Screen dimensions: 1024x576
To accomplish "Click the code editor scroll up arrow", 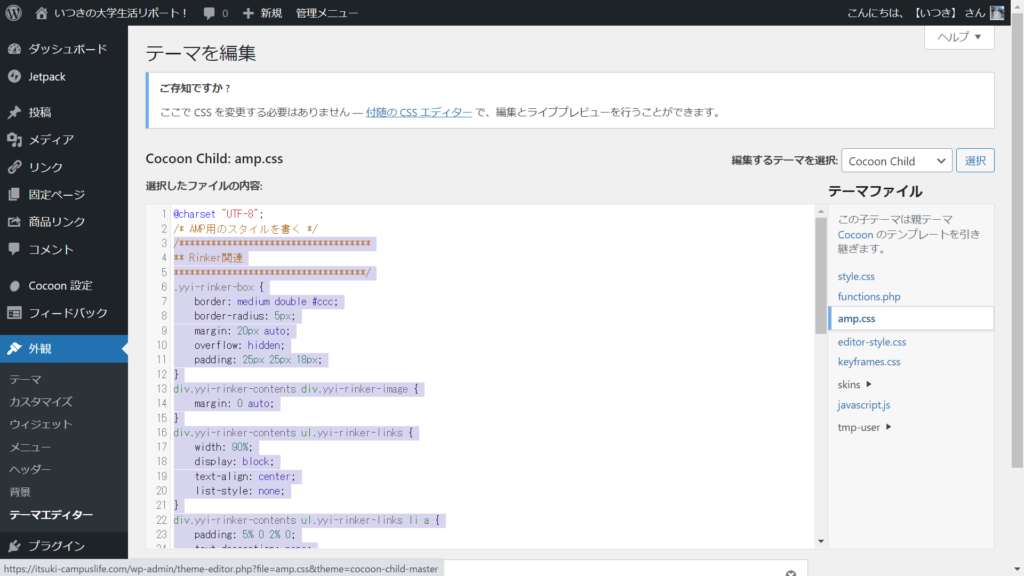I will coord(821,211).
